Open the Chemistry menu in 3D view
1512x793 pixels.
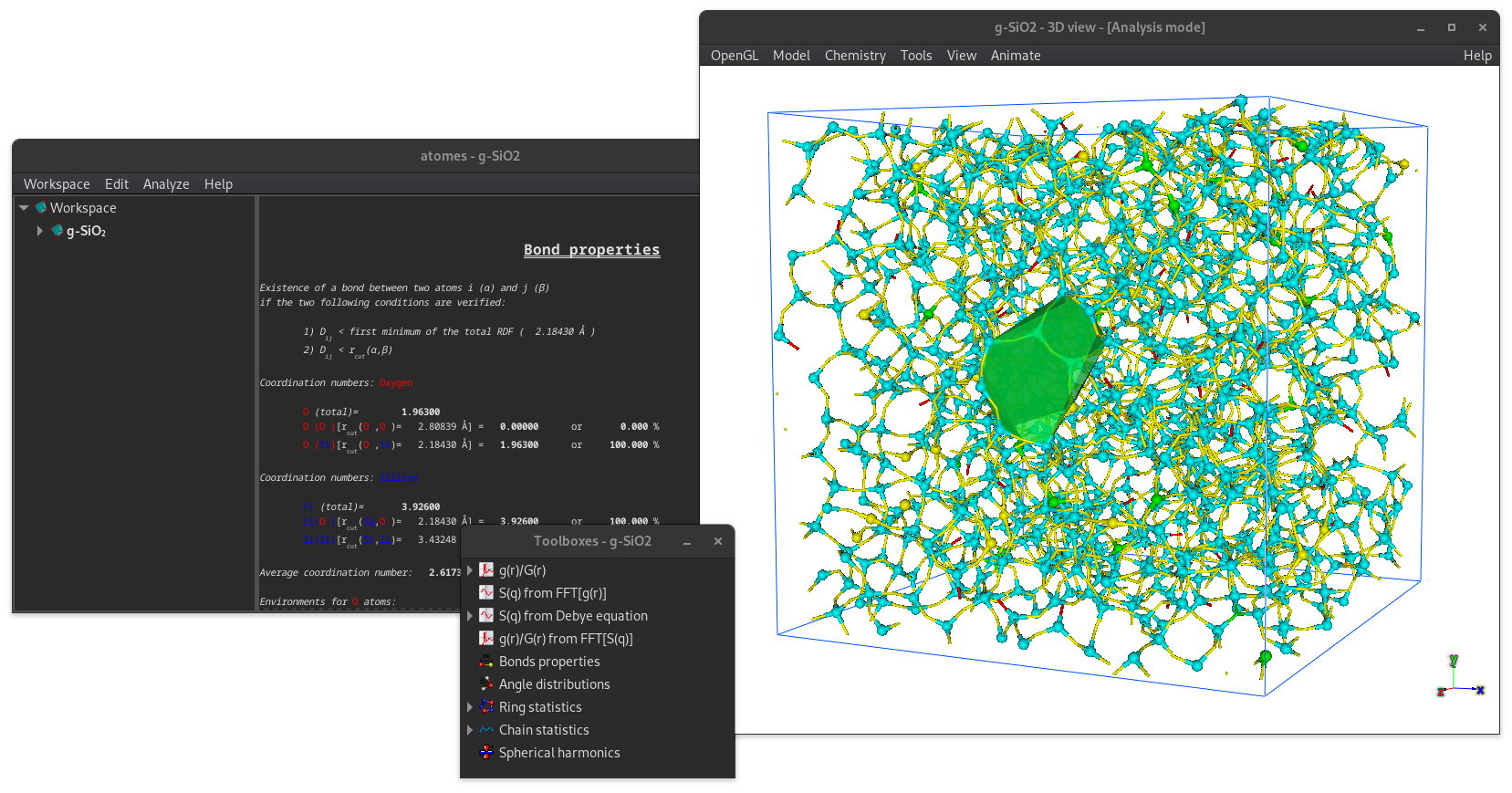tap(854, 56)
